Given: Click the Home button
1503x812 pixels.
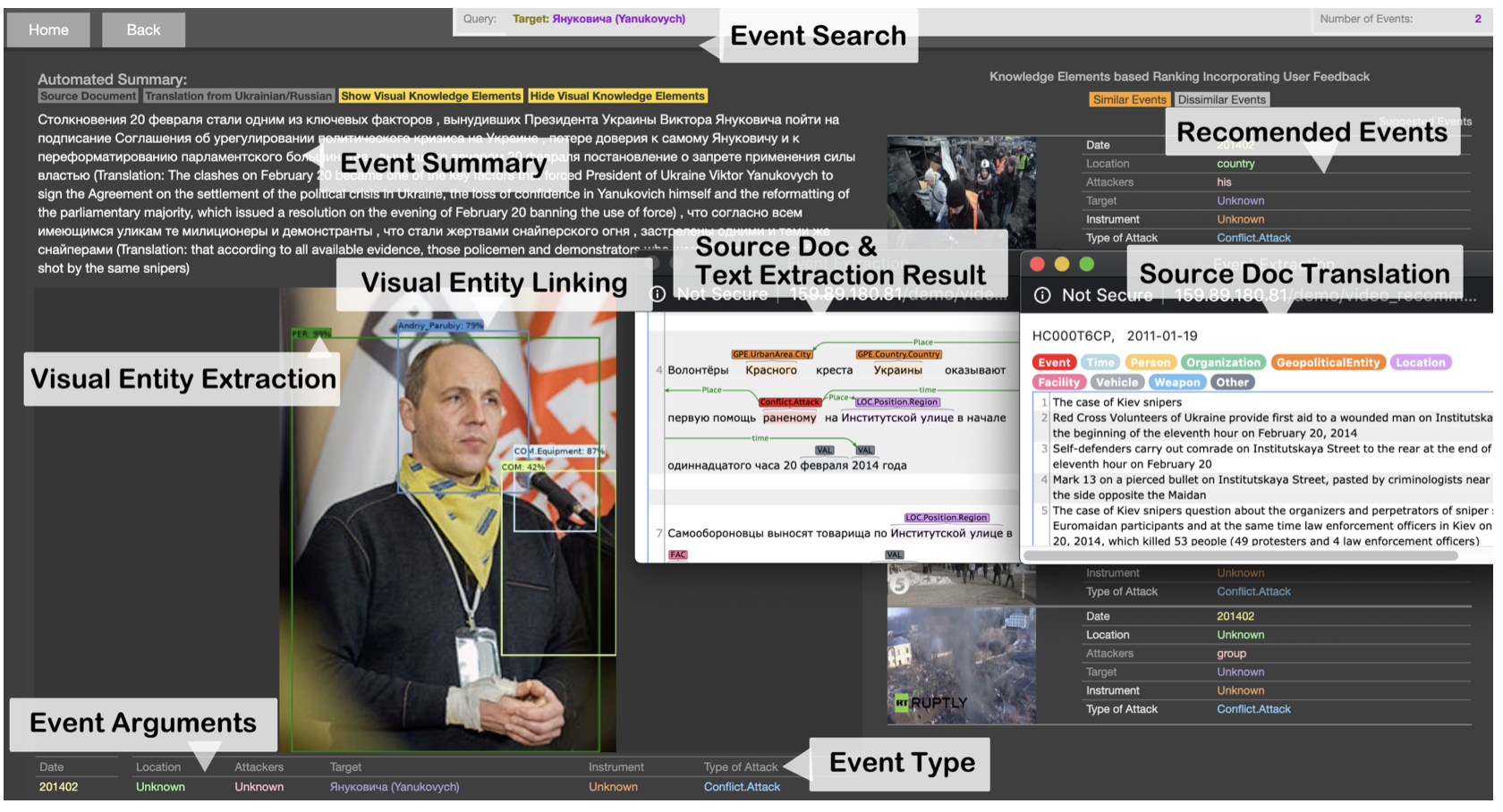Looking at the screenshot, I should [47, 30].
